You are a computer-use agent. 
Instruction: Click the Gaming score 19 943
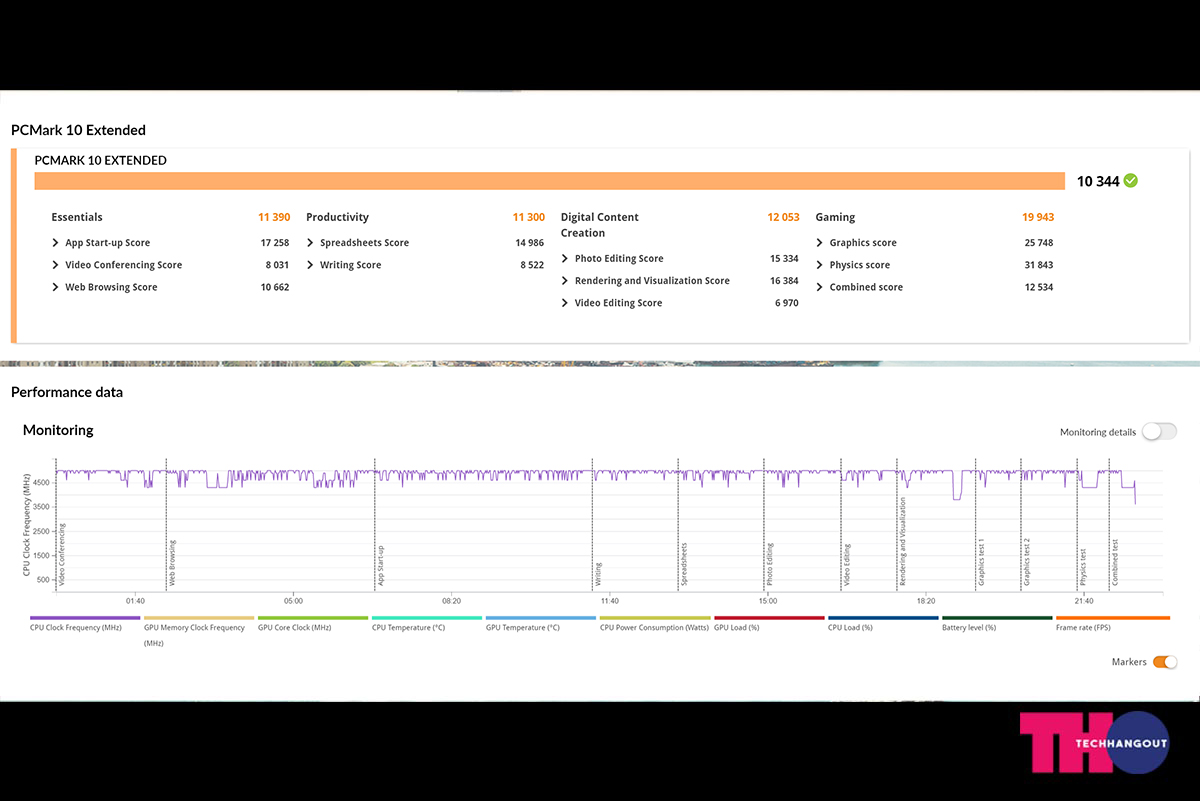(1038, 217)
